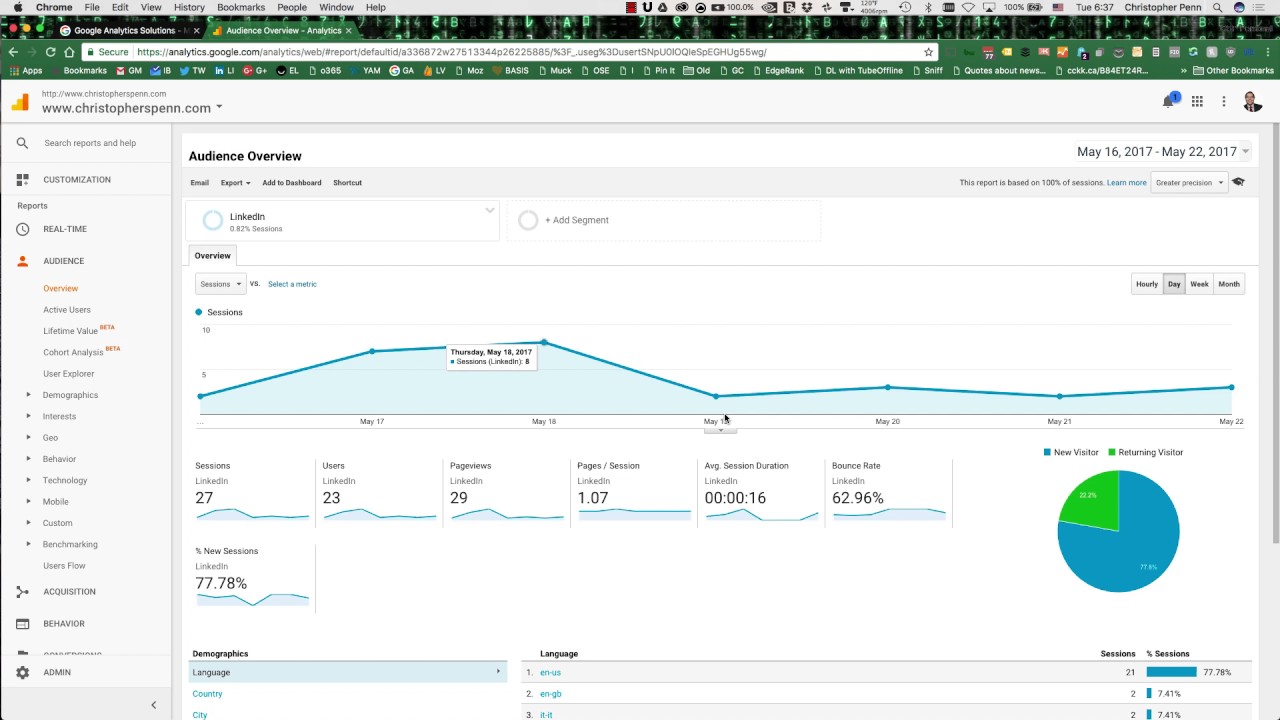Expand the Mobile sidebar section
The image size is (1280, 720).
(28, 502)
